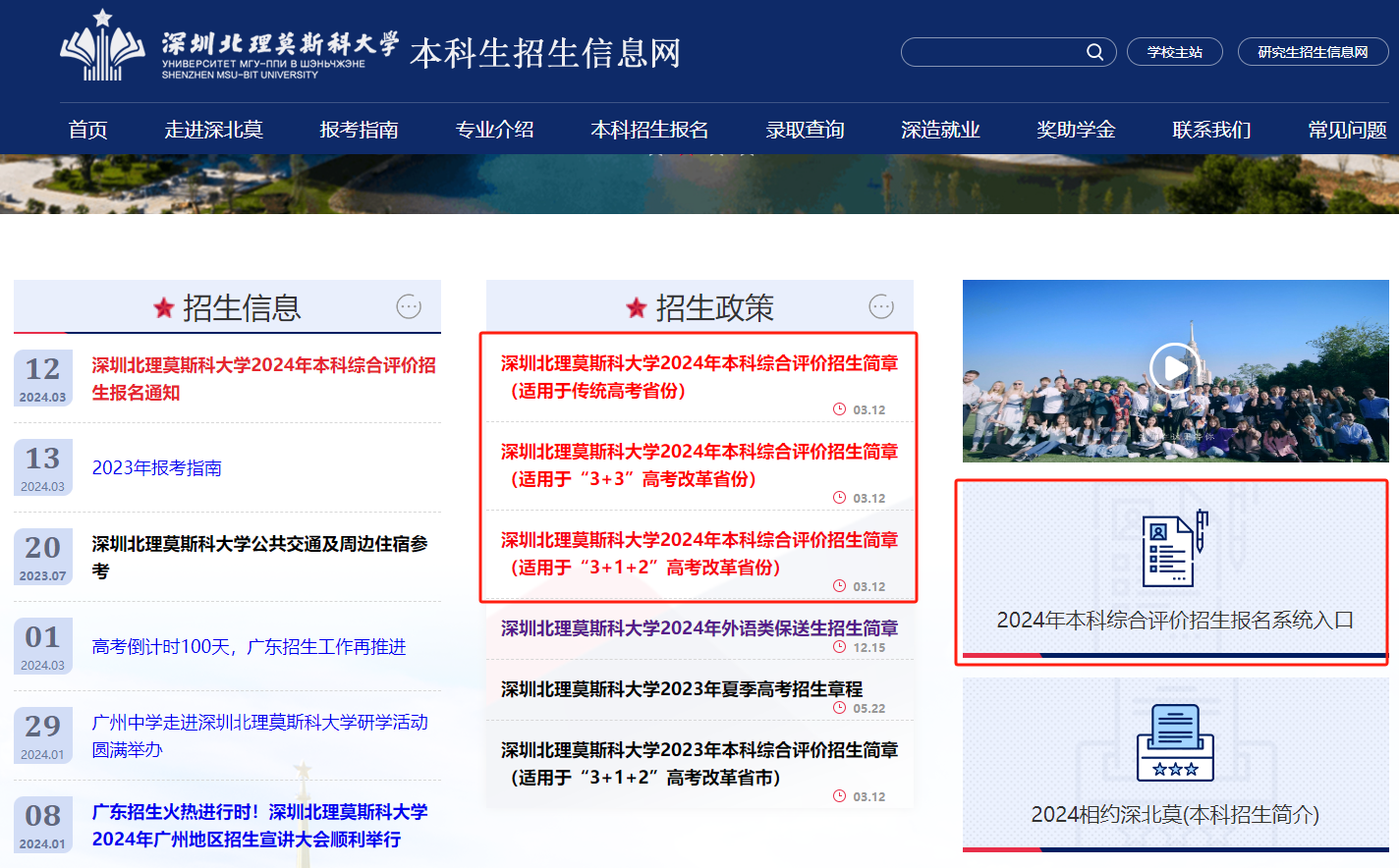The height and width of the screenshot is (868, 1399).
Task: Open the 录取查询 menu
Action: (x=805, y=130)
